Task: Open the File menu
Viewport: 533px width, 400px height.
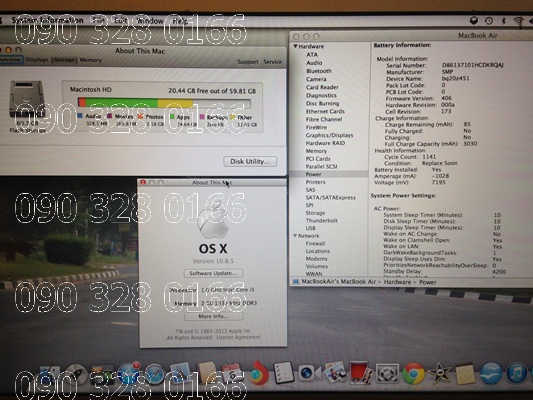Action: point(98,21)
